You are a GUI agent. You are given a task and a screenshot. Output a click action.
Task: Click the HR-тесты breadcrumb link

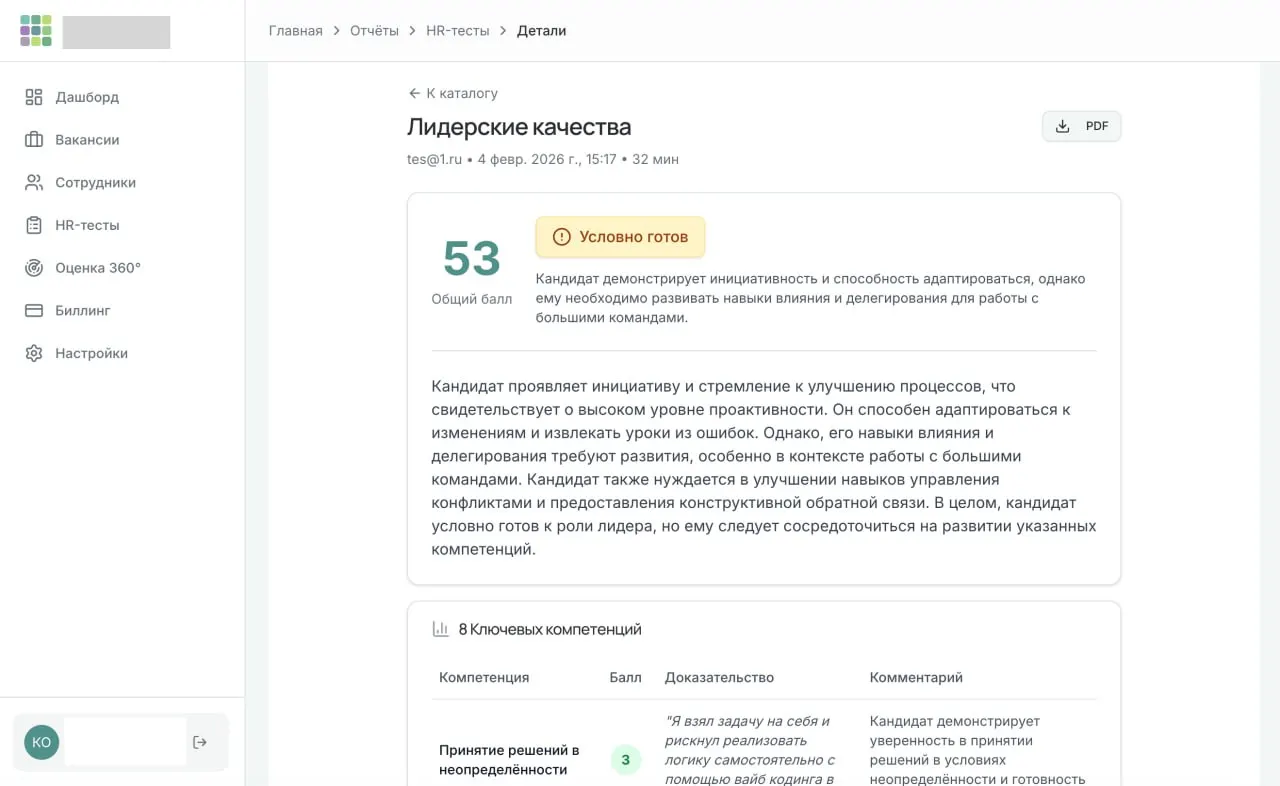(458, 31)
